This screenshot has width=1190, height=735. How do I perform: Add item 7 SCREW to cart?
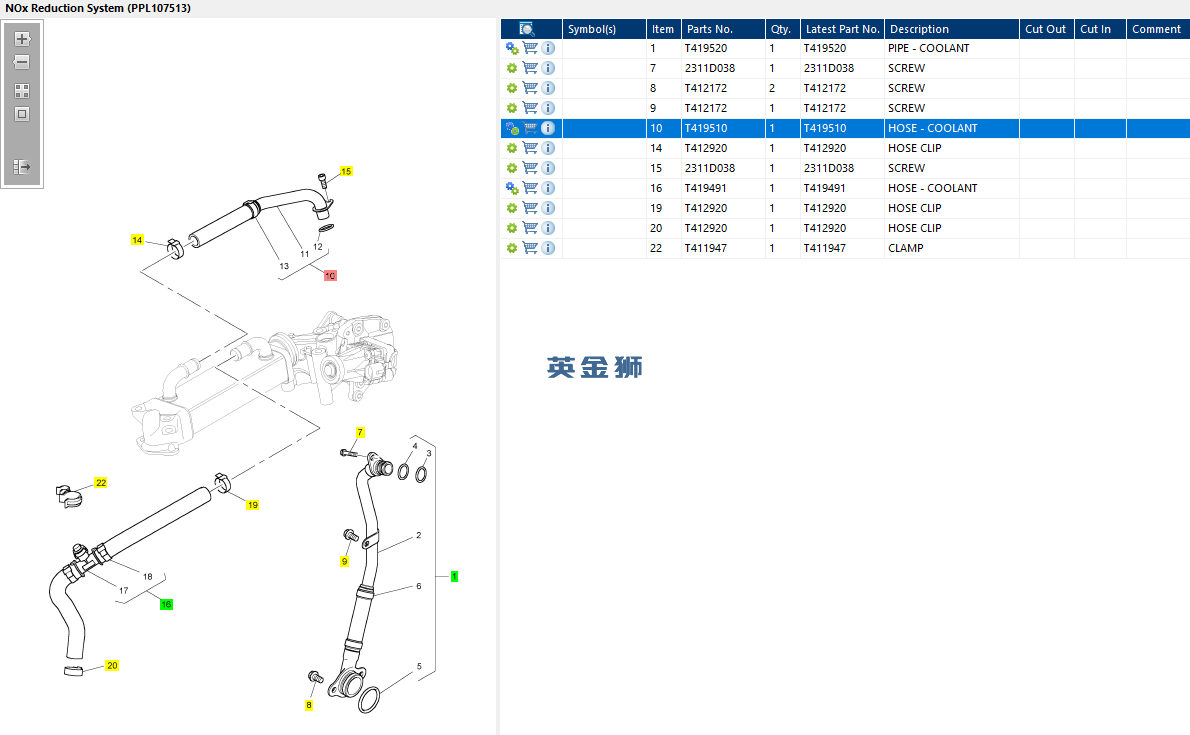pos(530,68)
